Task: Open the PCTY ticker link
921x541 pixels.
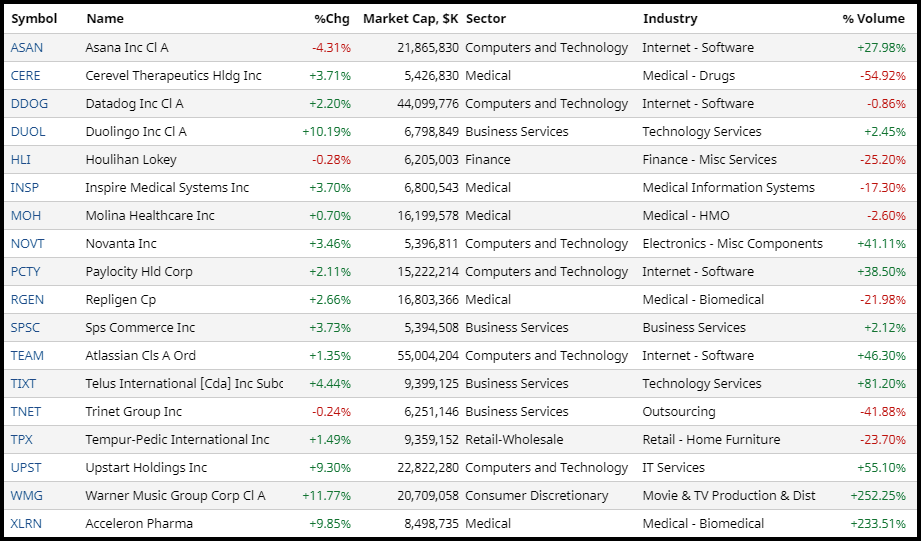Action: pyautogui.click(x=26, y=272)
